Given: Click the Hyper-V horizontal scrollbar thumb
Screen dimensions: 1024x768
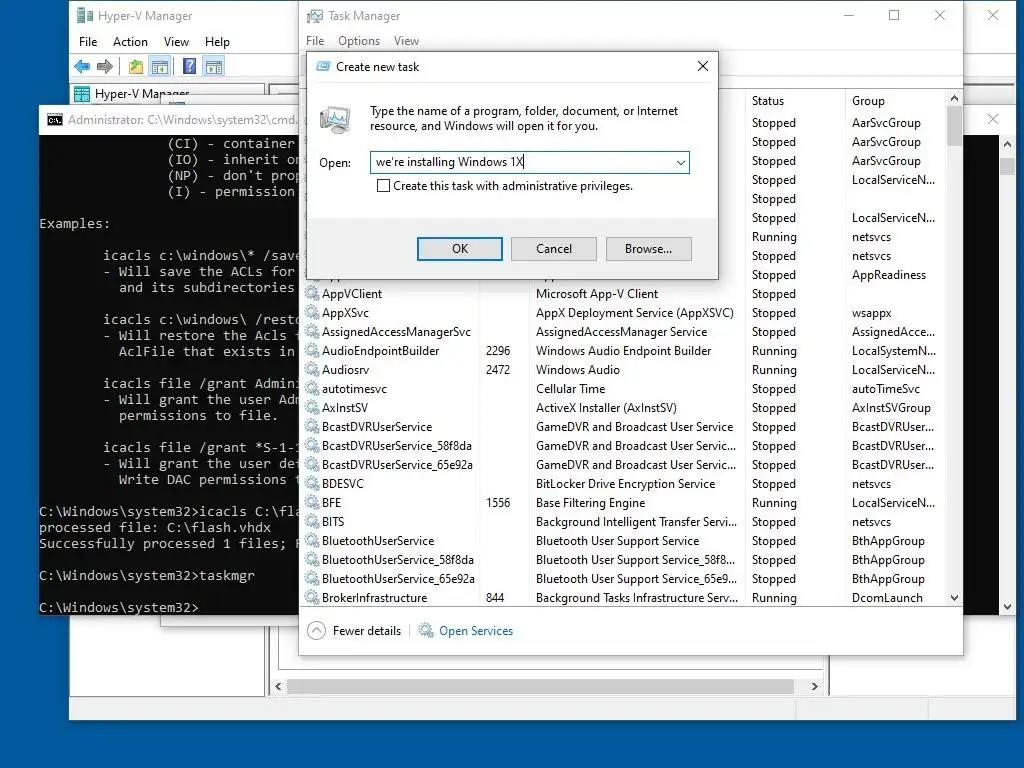Looking at the screenshot, I should pos(540,686).
